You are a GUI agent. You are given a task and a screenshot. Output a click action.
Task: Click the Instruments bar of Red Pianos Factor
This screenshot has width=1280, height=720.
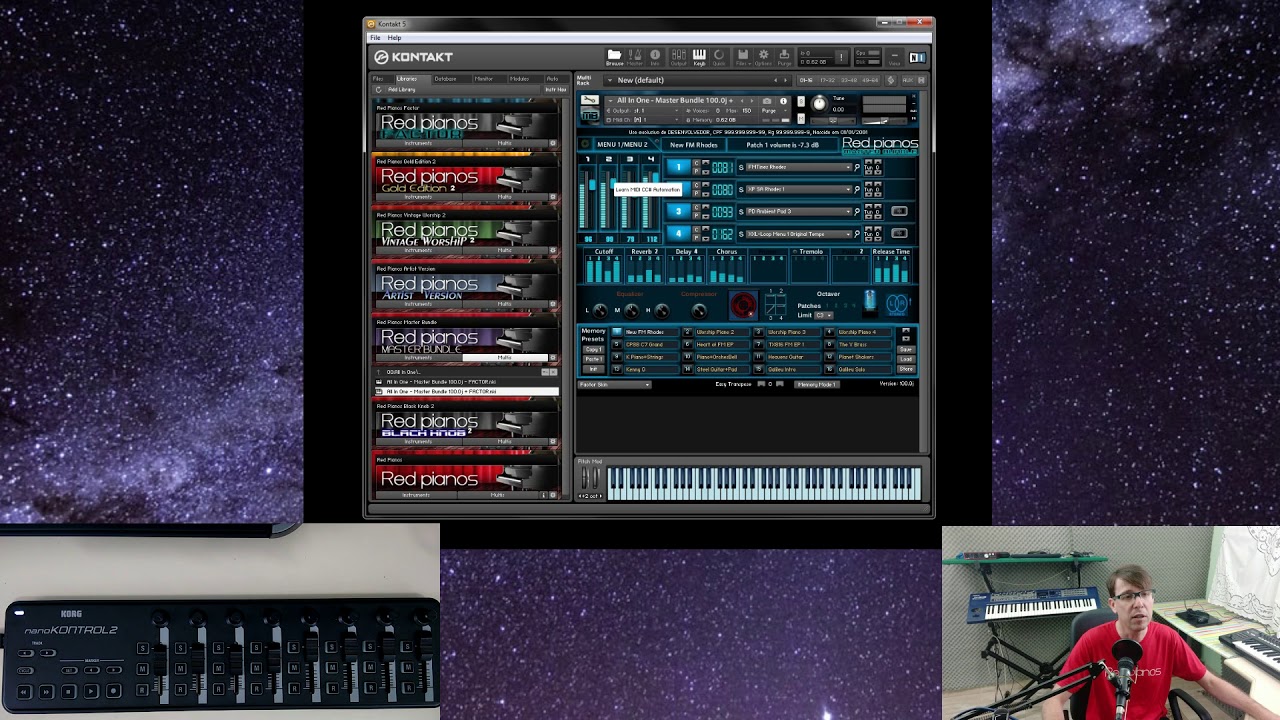(x=418, y=143)
